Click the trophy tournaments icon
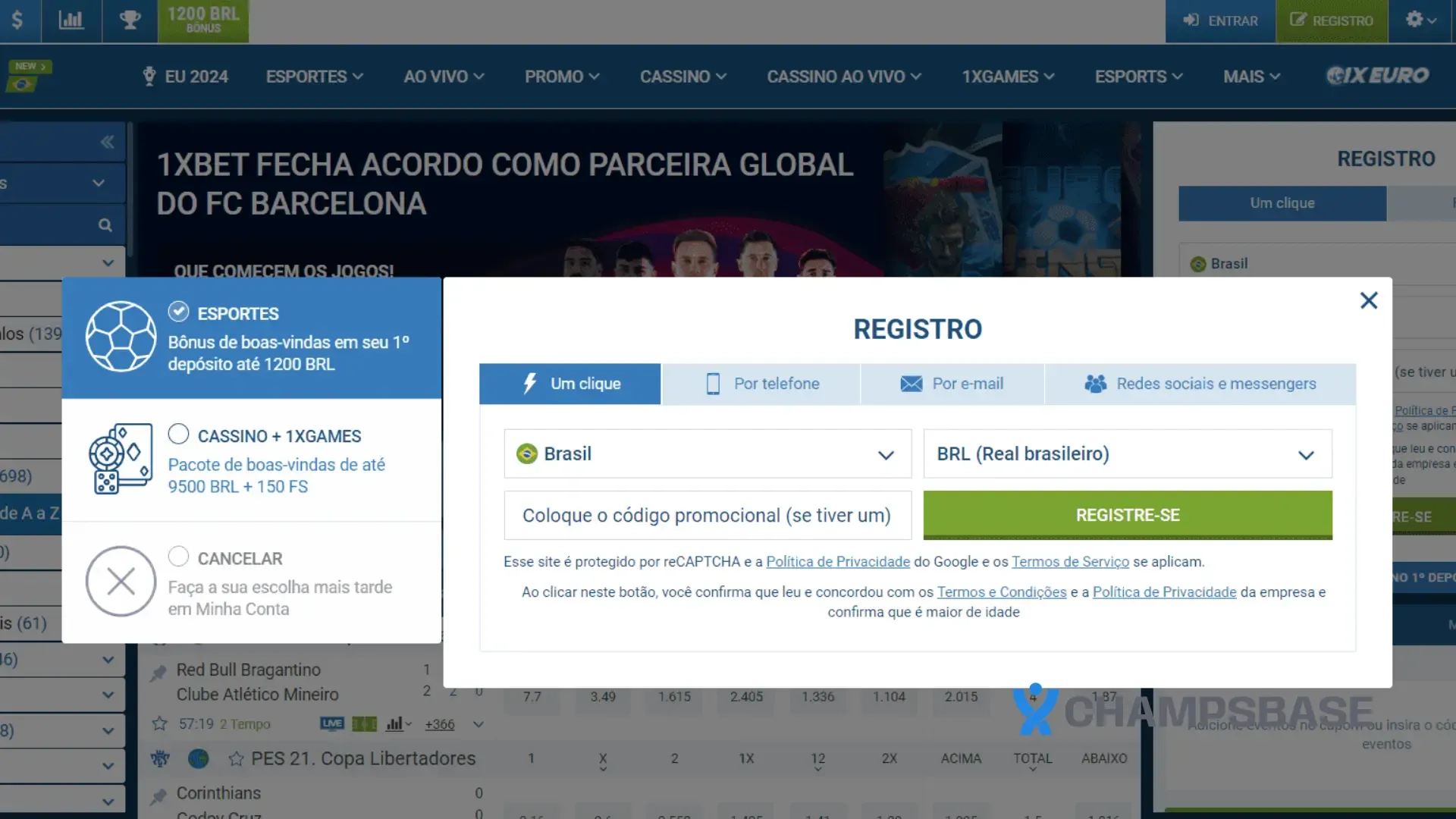 (129, 20)
